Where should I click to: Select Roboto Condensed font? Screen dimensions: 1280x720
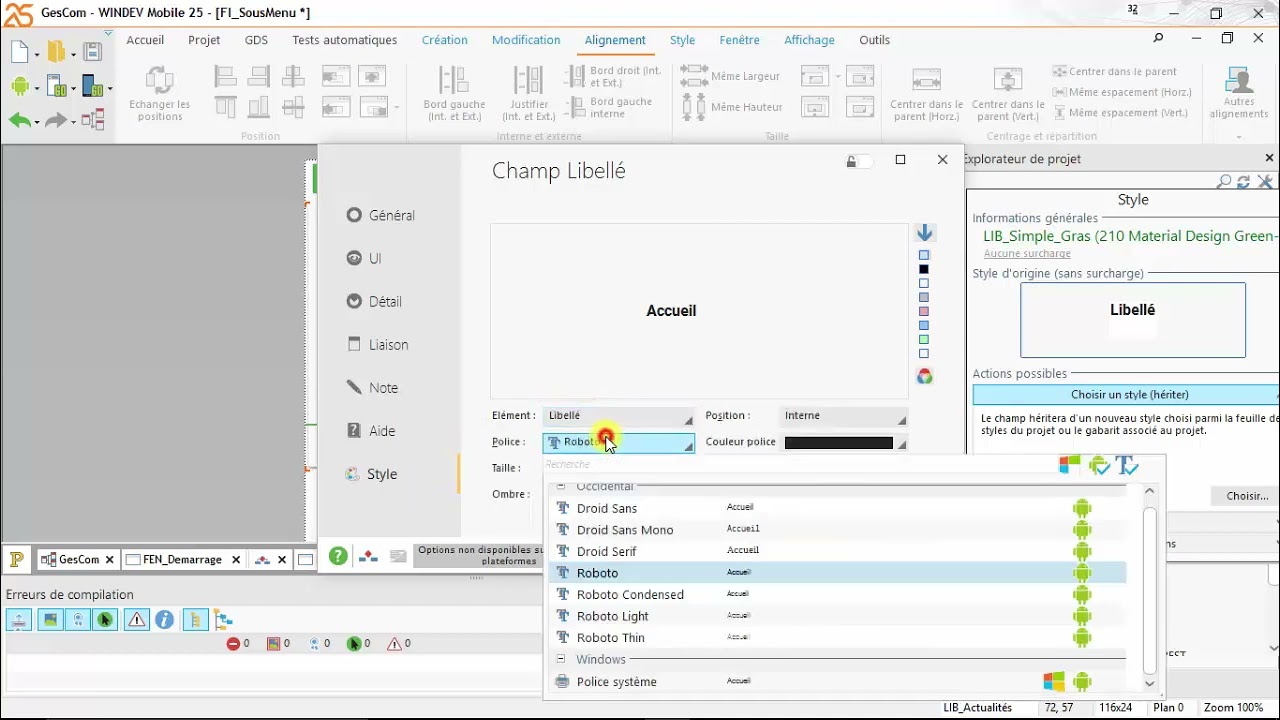[x=837, y=594]
